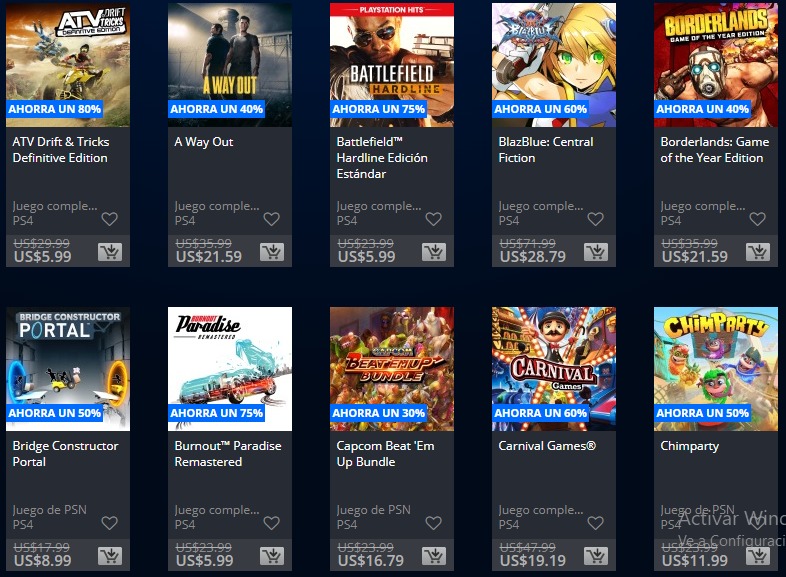Add Bridge Constructor Portal to cart

point(110,556)
